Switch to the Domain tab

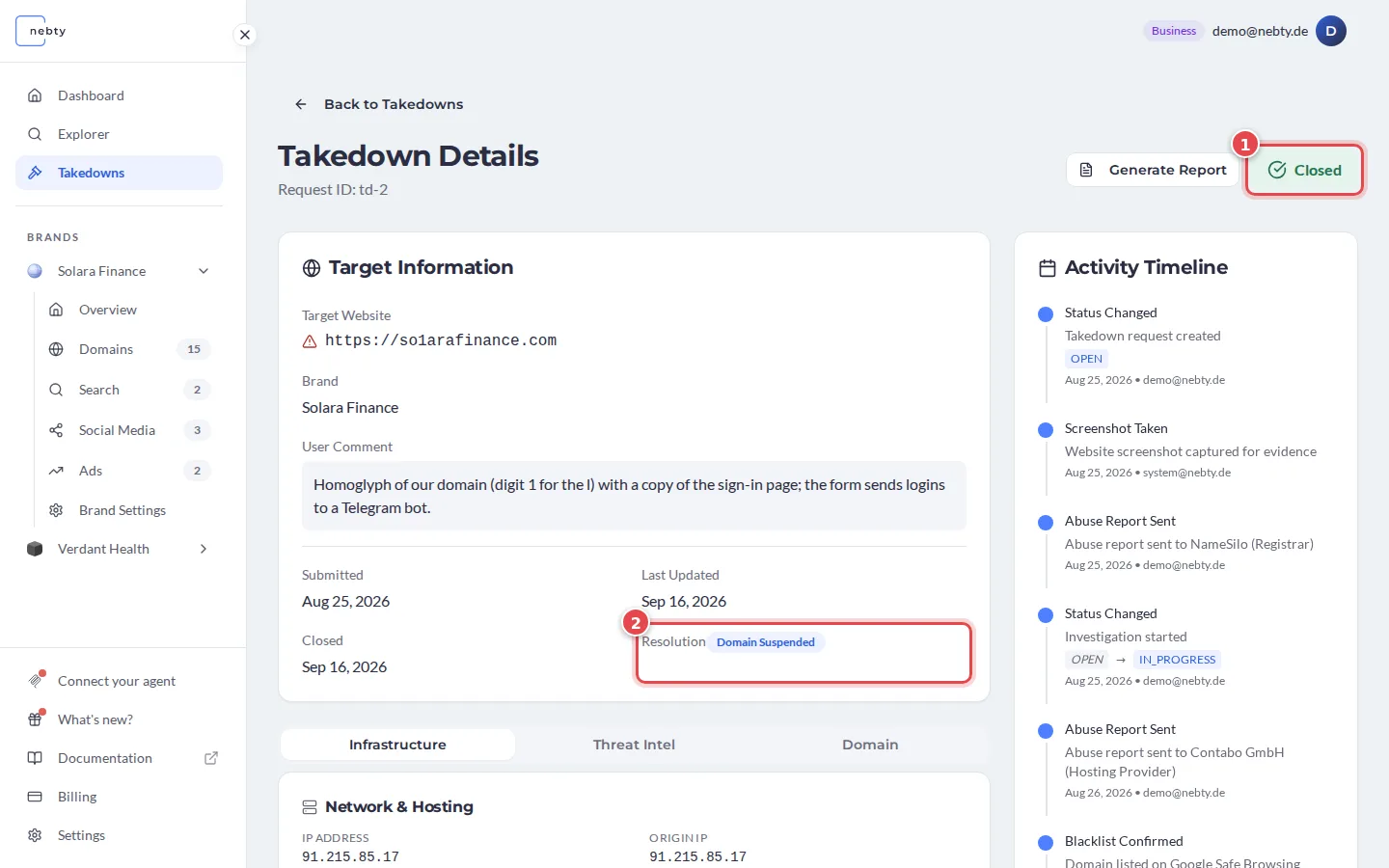click(x=870, y=745)
